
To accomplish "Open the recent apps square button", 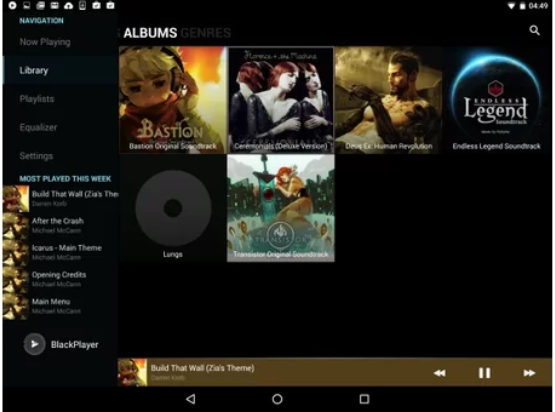I will coord(364,399).
